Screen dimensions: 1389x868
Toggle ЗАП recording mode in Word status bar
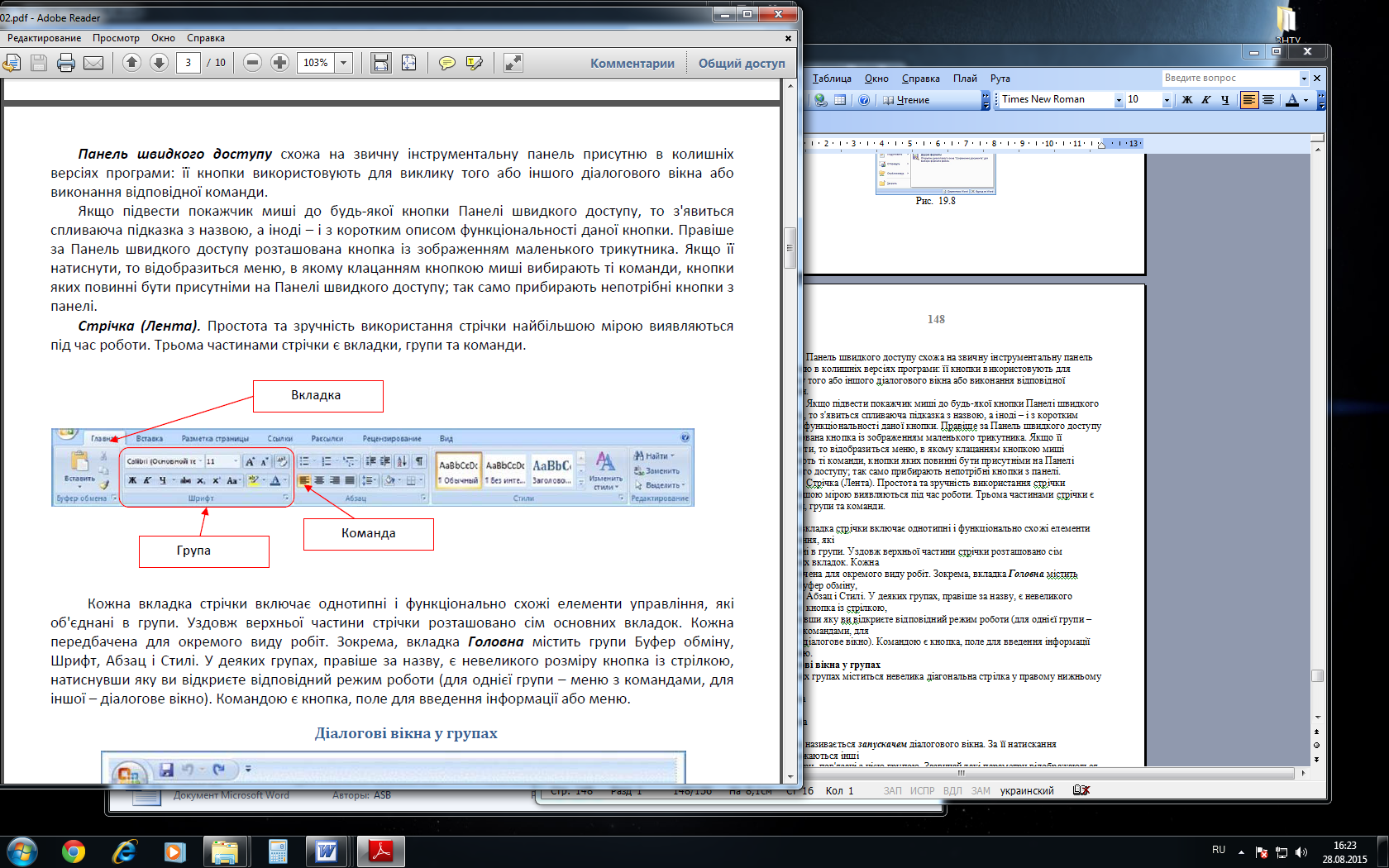892,791
